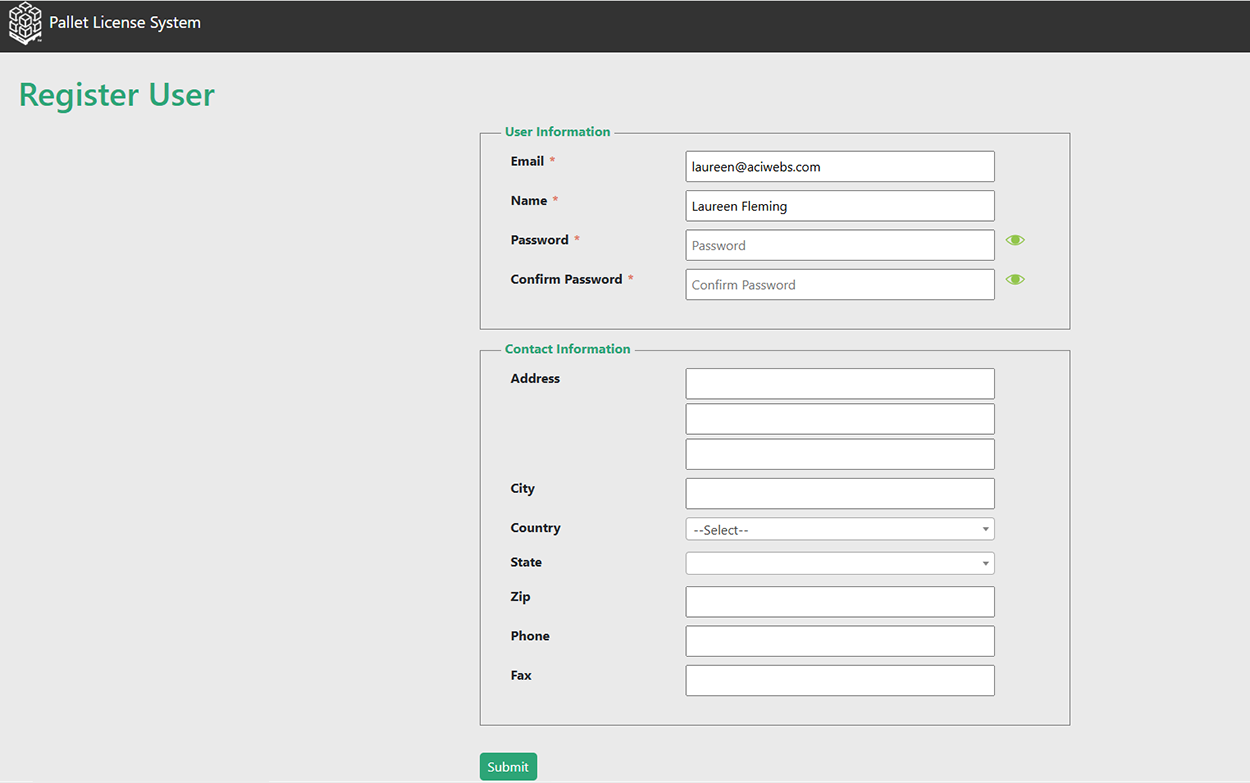Click inside the Name field
The image size is (1250, 783).
tap(839, 205)
